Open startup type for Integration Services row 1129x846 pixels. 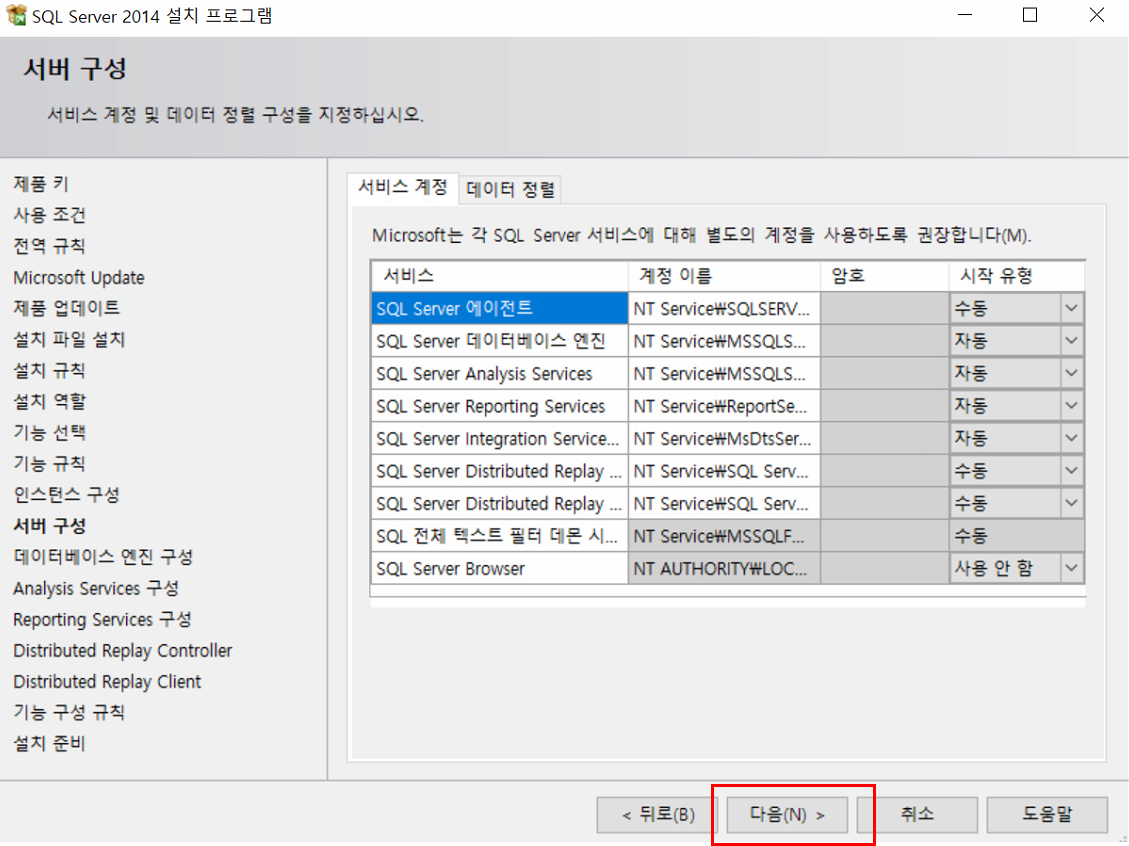point(1071,438)
